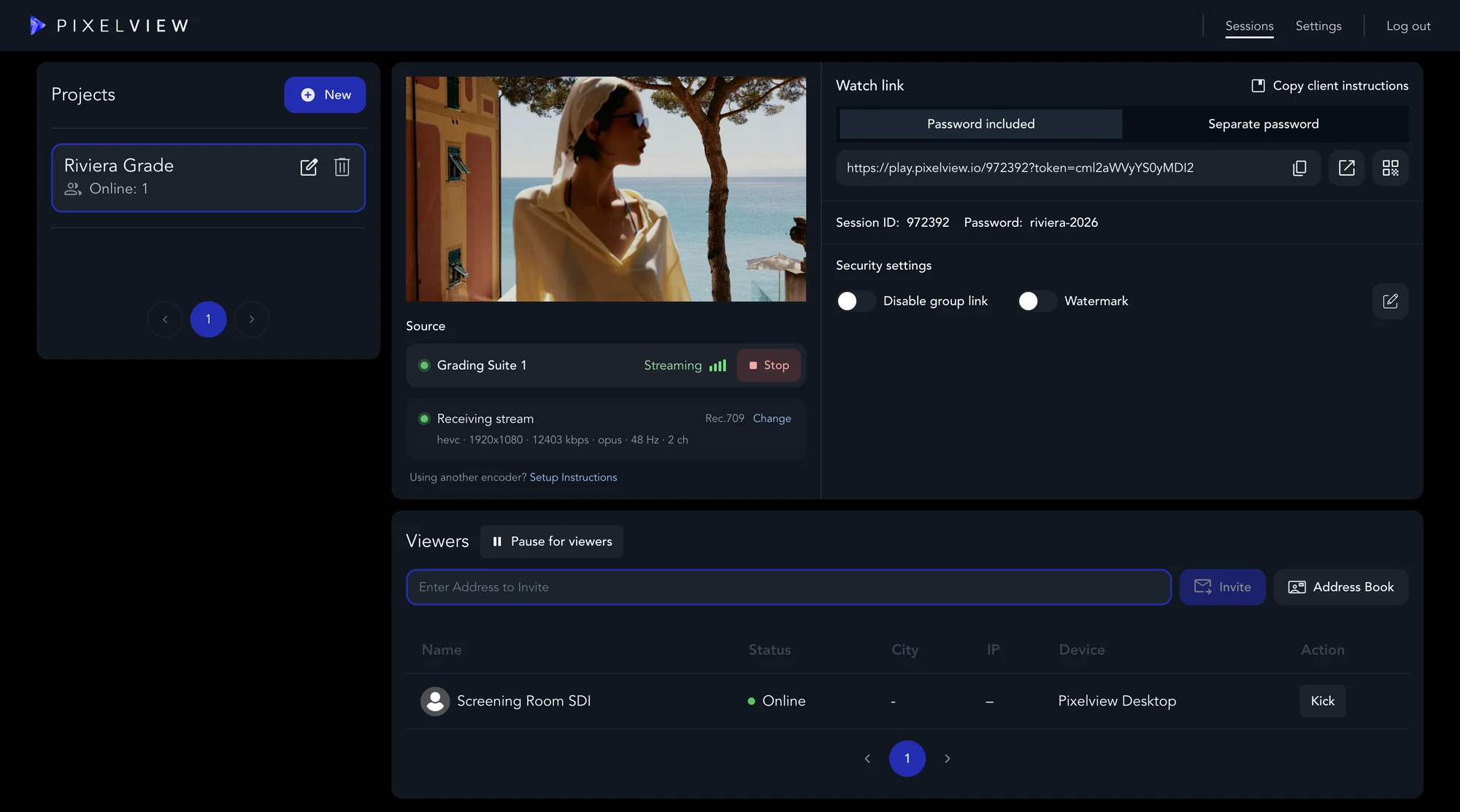Image resolution: width=1460 pixels, height=812 pixels.
Task: Open the Settings page
Action: [1318, 26]
